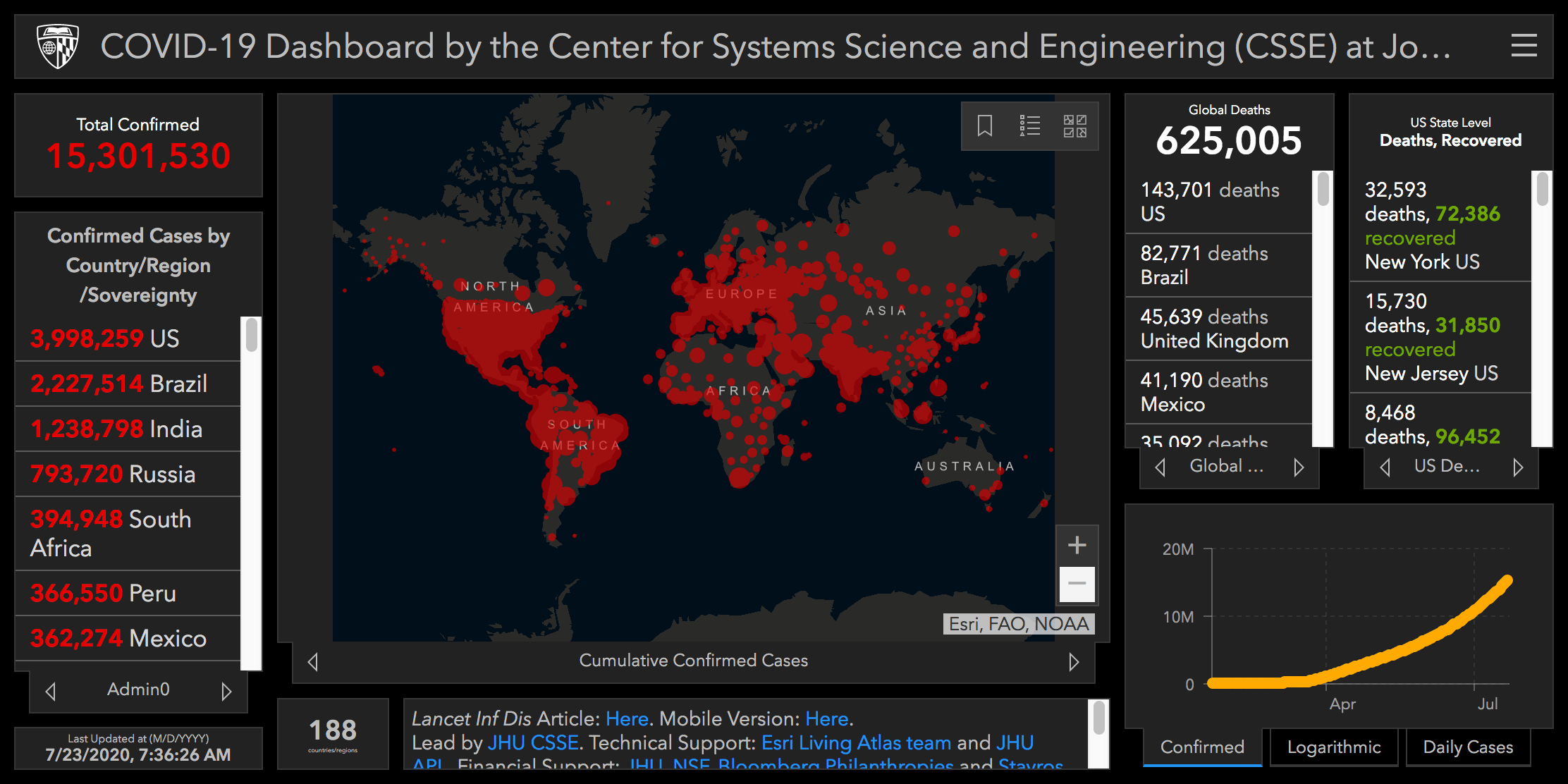Select '362,274 Mexico' row

point(128,638)
